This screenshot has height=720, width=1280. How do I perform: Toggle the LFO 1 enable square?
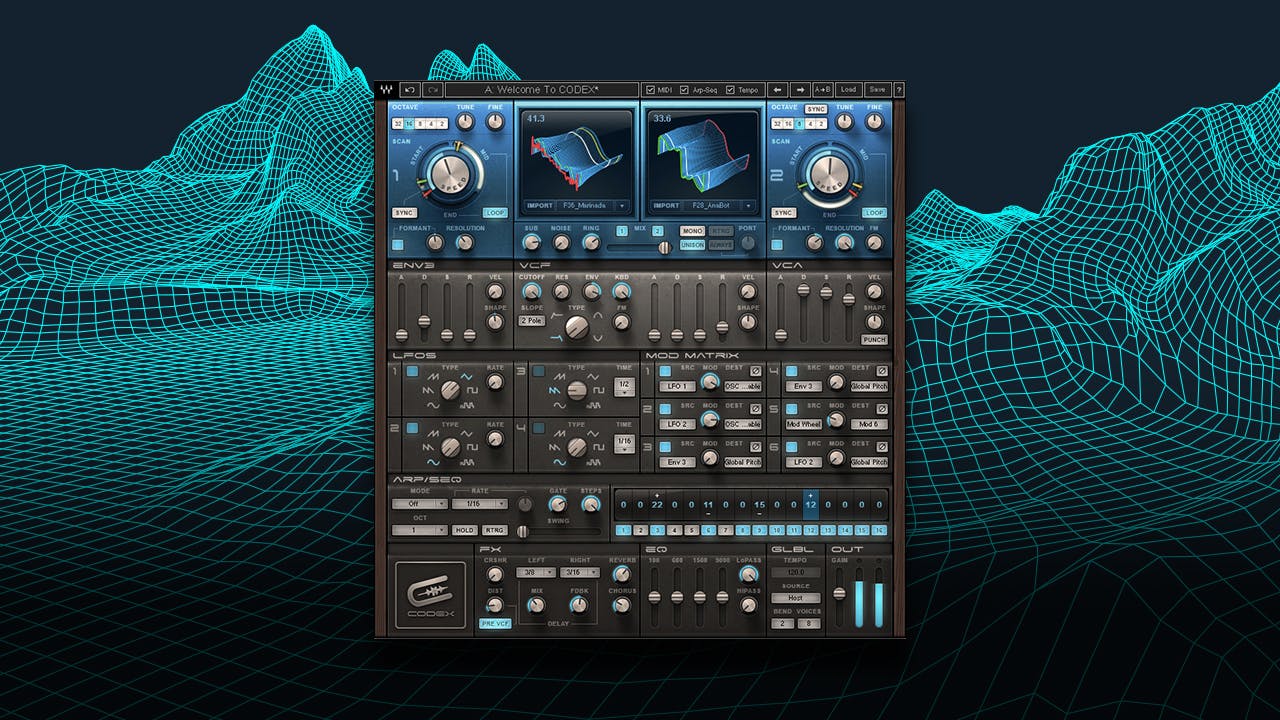pos(412,371)
